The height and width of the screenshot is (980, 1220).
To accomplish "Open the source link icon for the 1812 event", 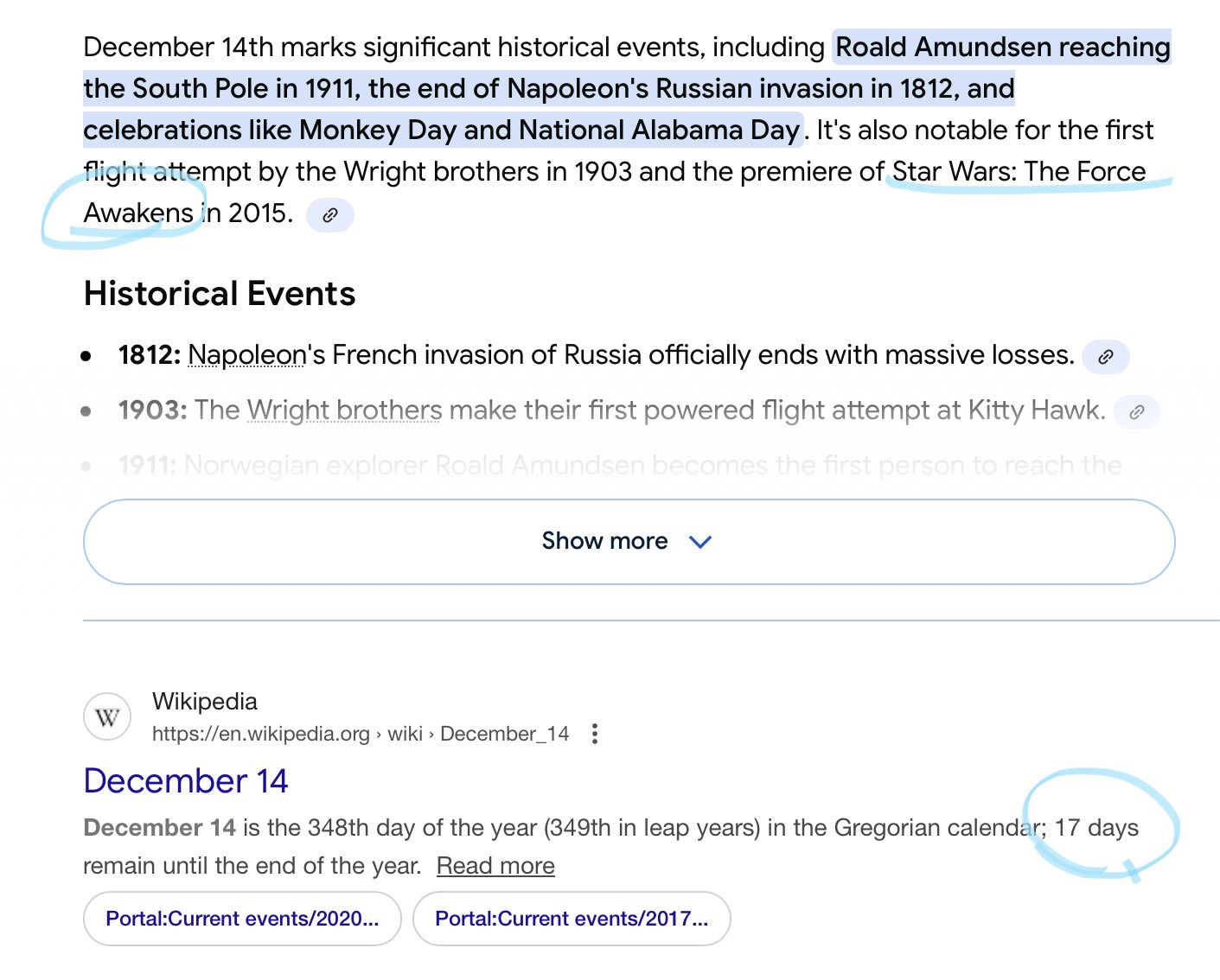I will (x=1105, y=357).
